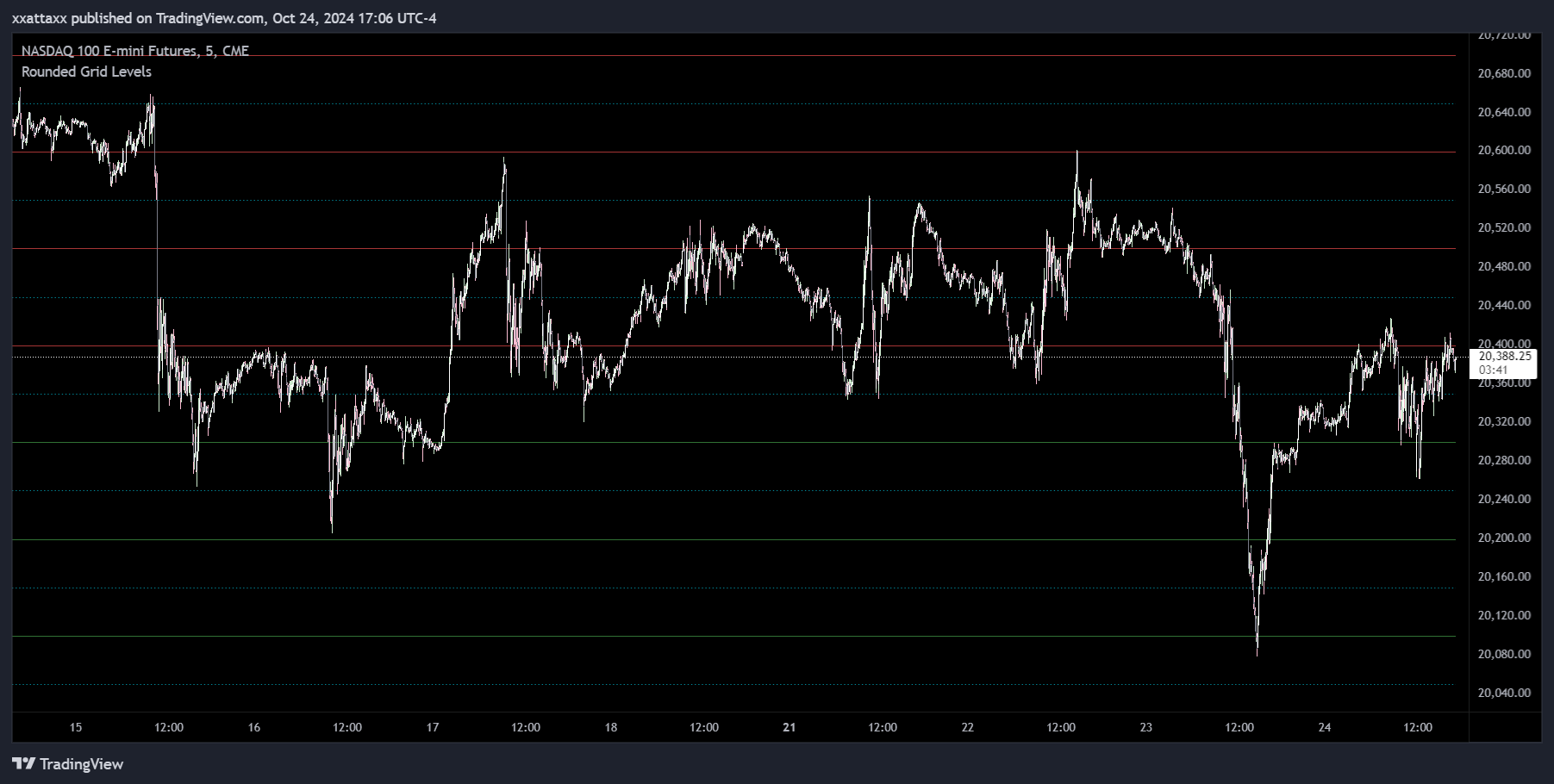The width and height of the screenshot is (1554, 784).
Task: Click the date label 17 on time axis
Action: tap(433, 727)
